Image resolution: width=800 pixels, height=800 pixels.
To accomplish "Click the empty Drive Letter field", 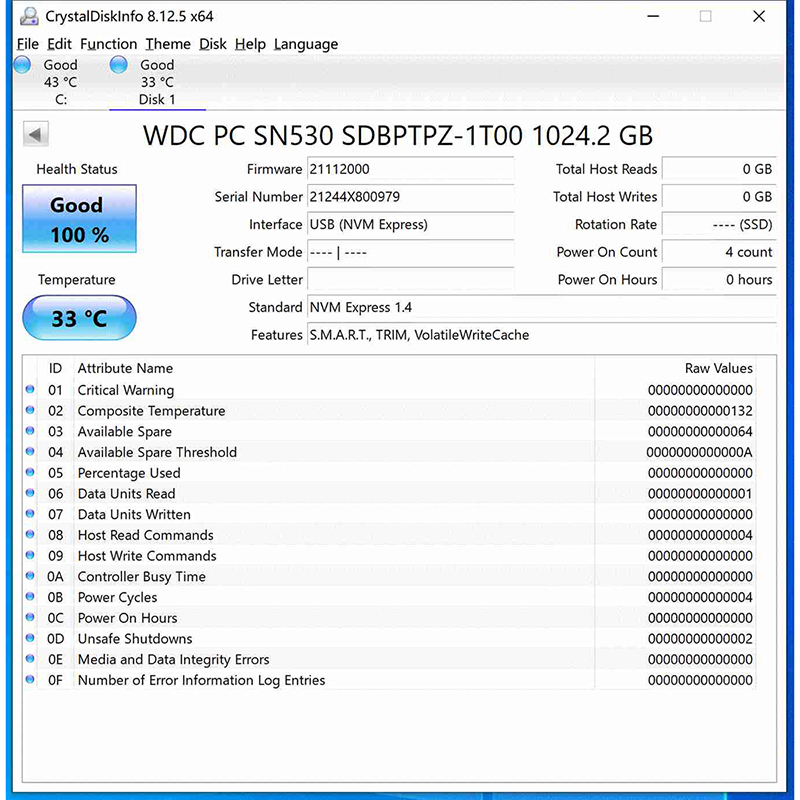I will point(410,279).
